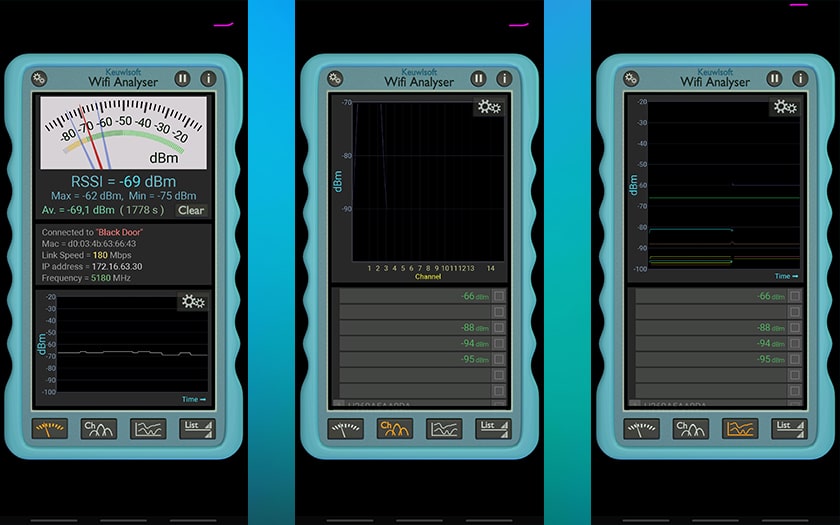
Task: Open settings gear in right screenshot header
Action: (632, 79)
